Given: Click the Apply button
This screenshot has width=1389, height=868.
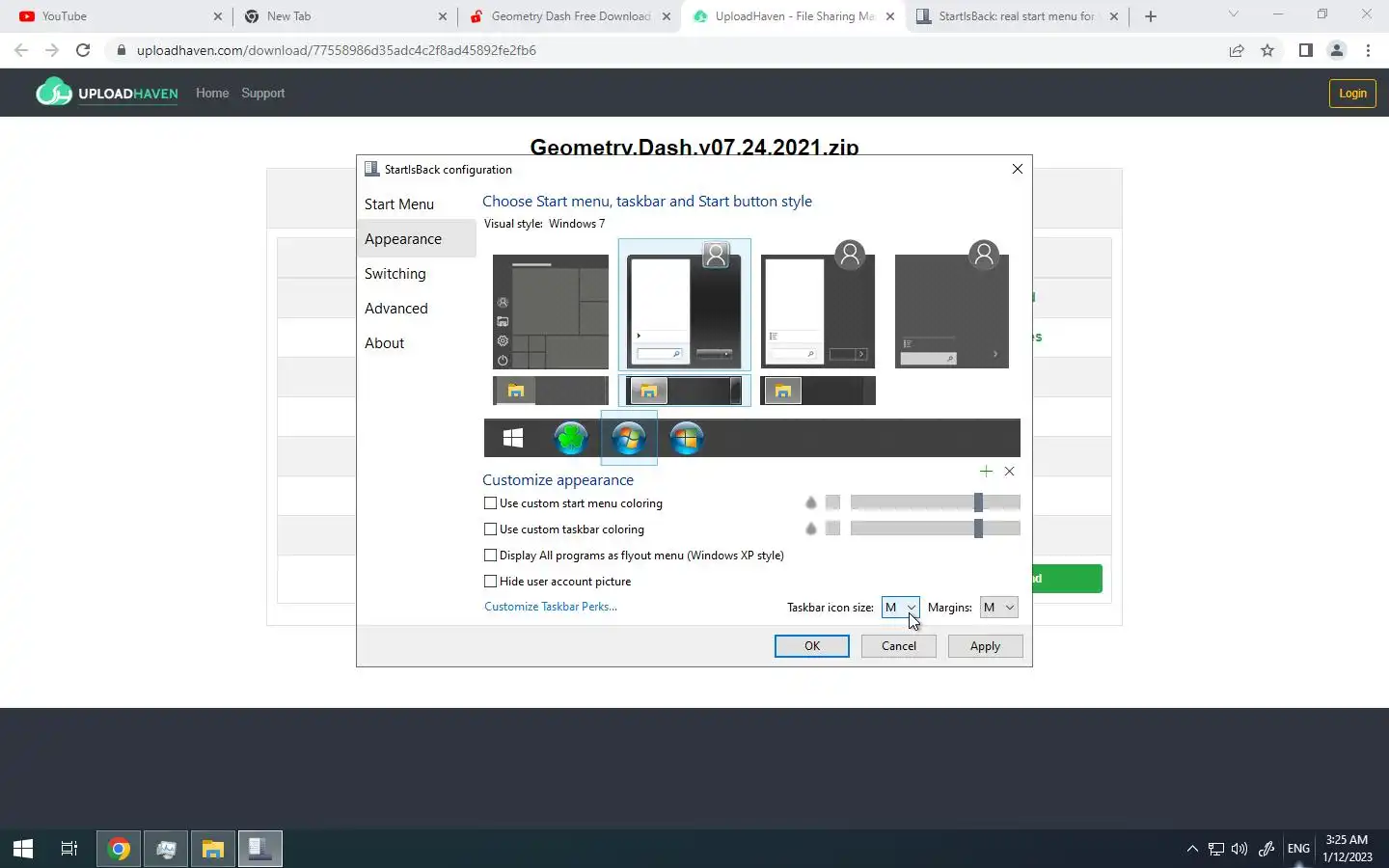Looking at the screenshot, I should (x=985, y=646).
